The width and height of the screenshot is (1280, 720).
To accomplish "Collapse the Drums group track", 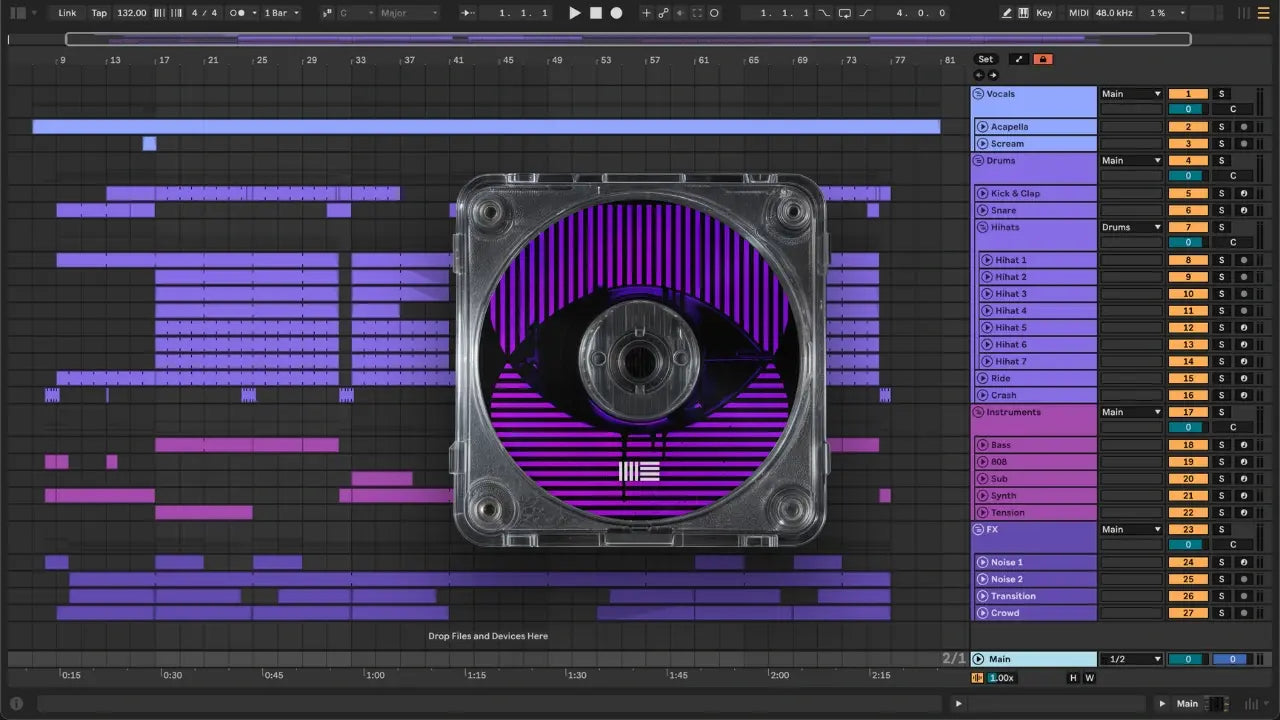I will [978, 161].
